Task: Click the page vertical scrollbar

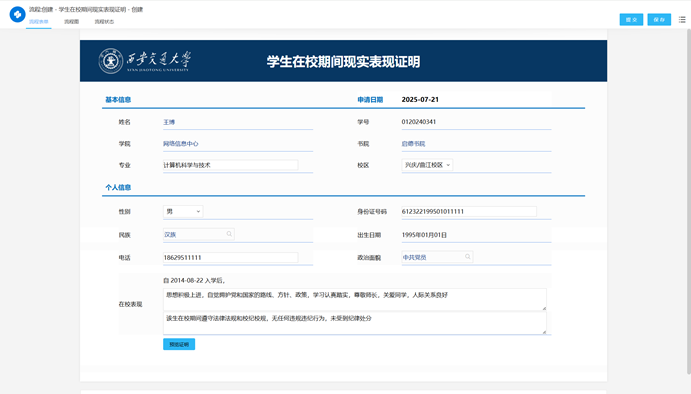Action: [688, 201]
